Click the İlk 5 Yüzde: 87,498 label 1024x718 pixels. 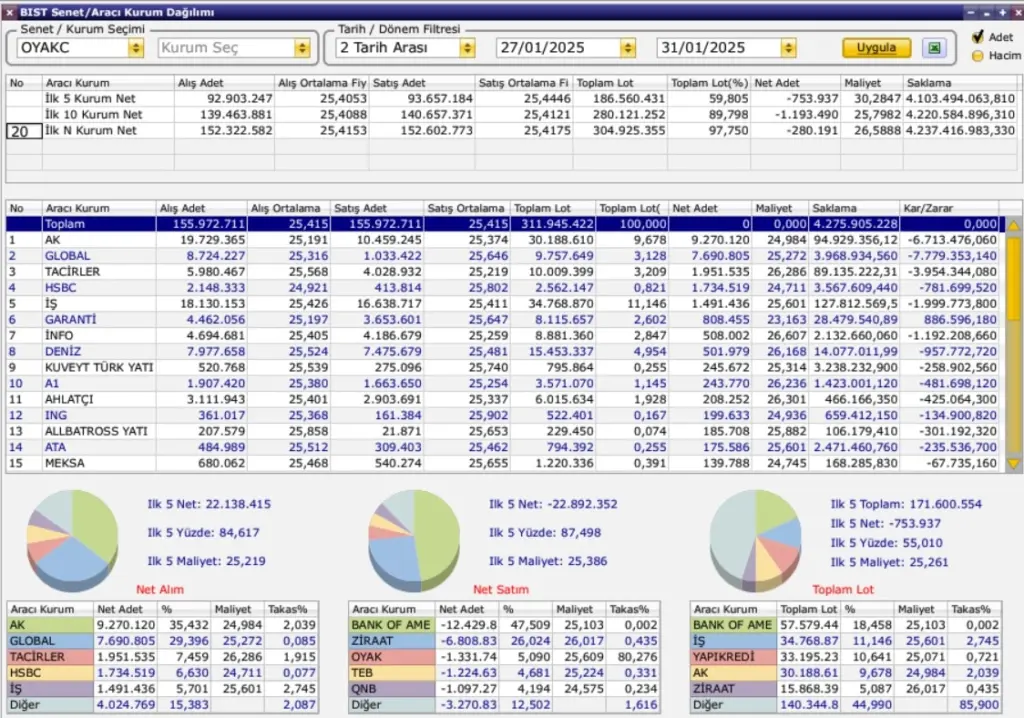point(545,532)
